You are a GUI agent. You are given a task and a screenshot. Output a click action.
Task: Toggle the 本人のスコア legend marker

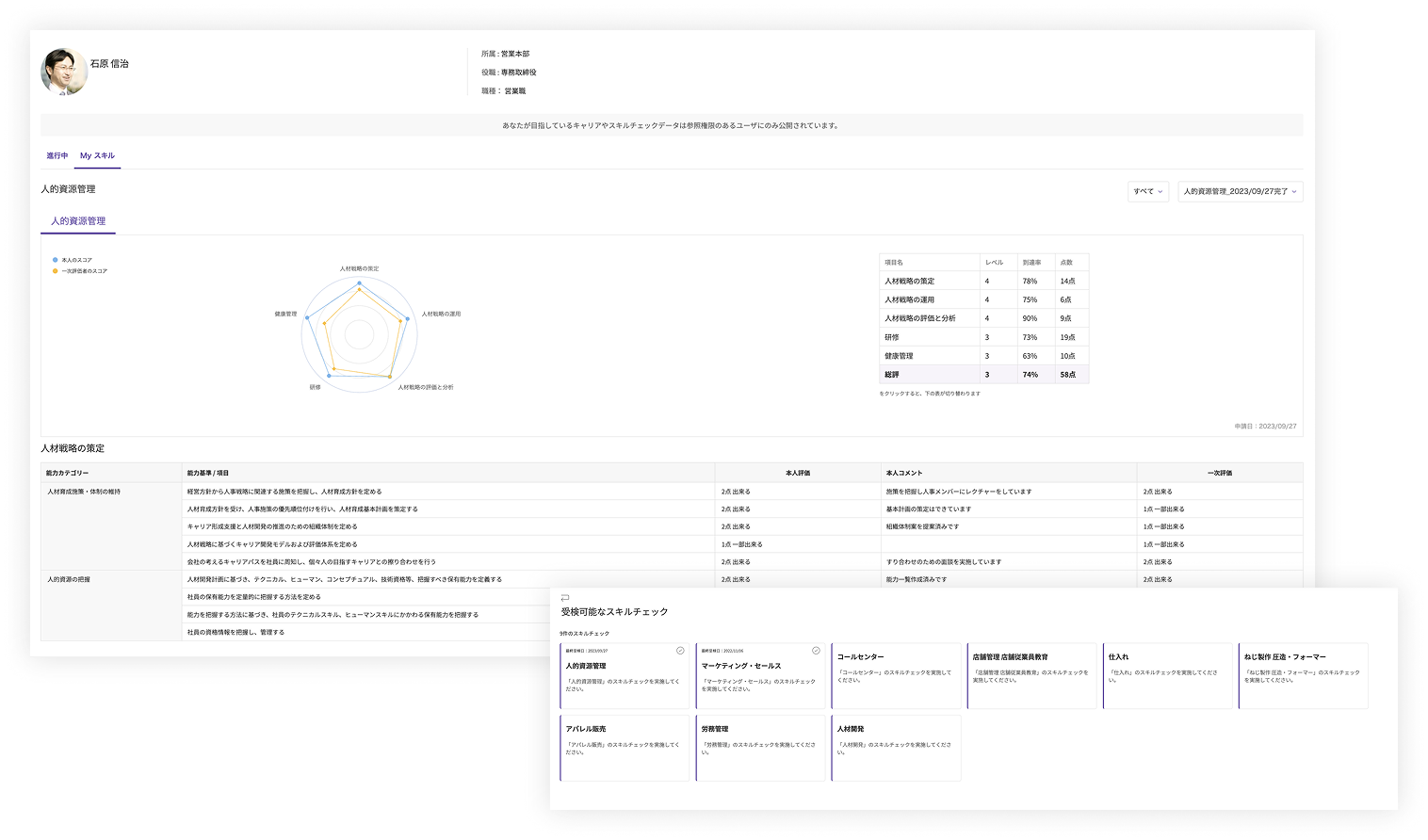(x=56, y=260)
